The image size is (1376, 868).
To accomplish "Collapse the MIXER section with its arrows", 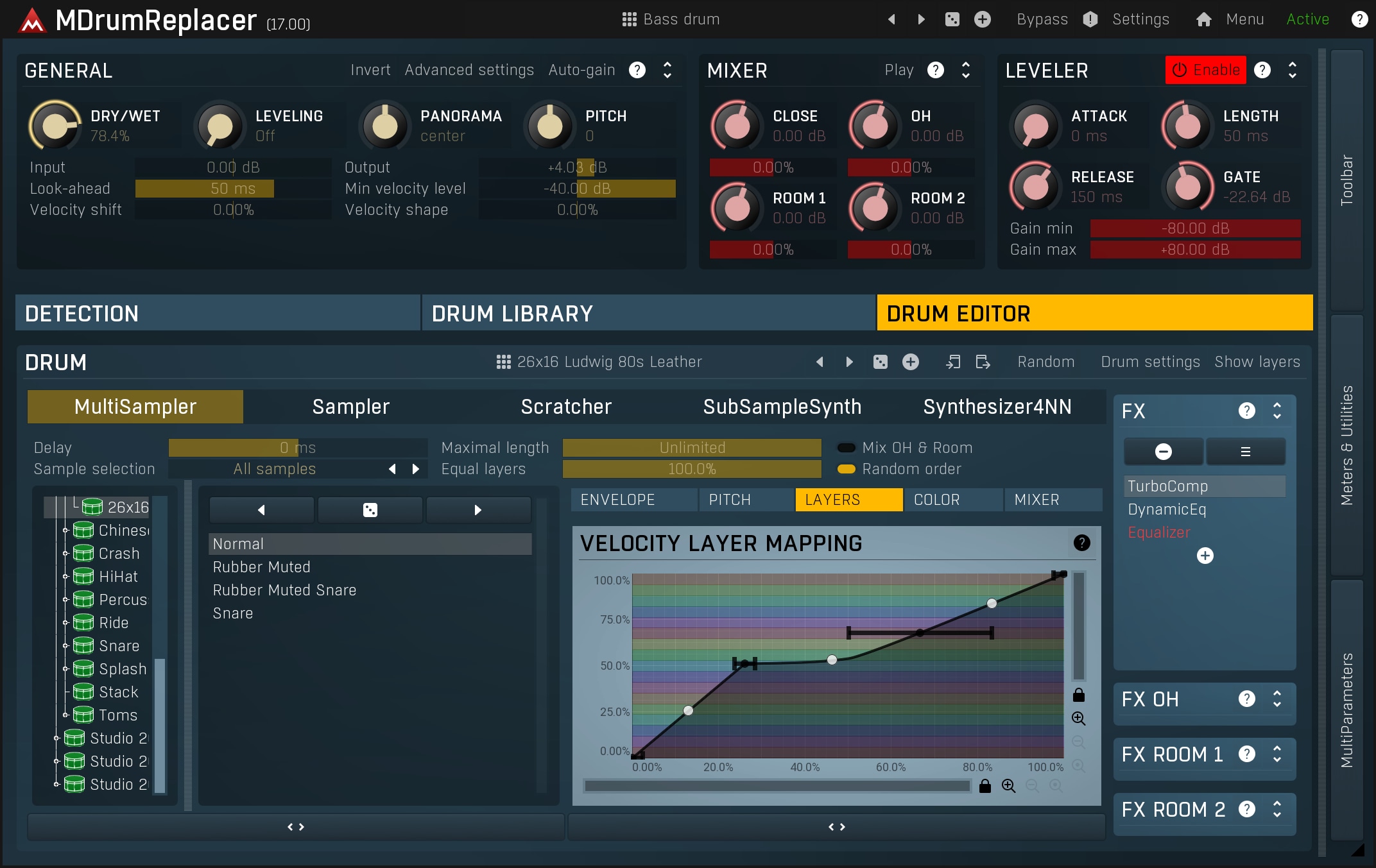I will tap(966, 70).
